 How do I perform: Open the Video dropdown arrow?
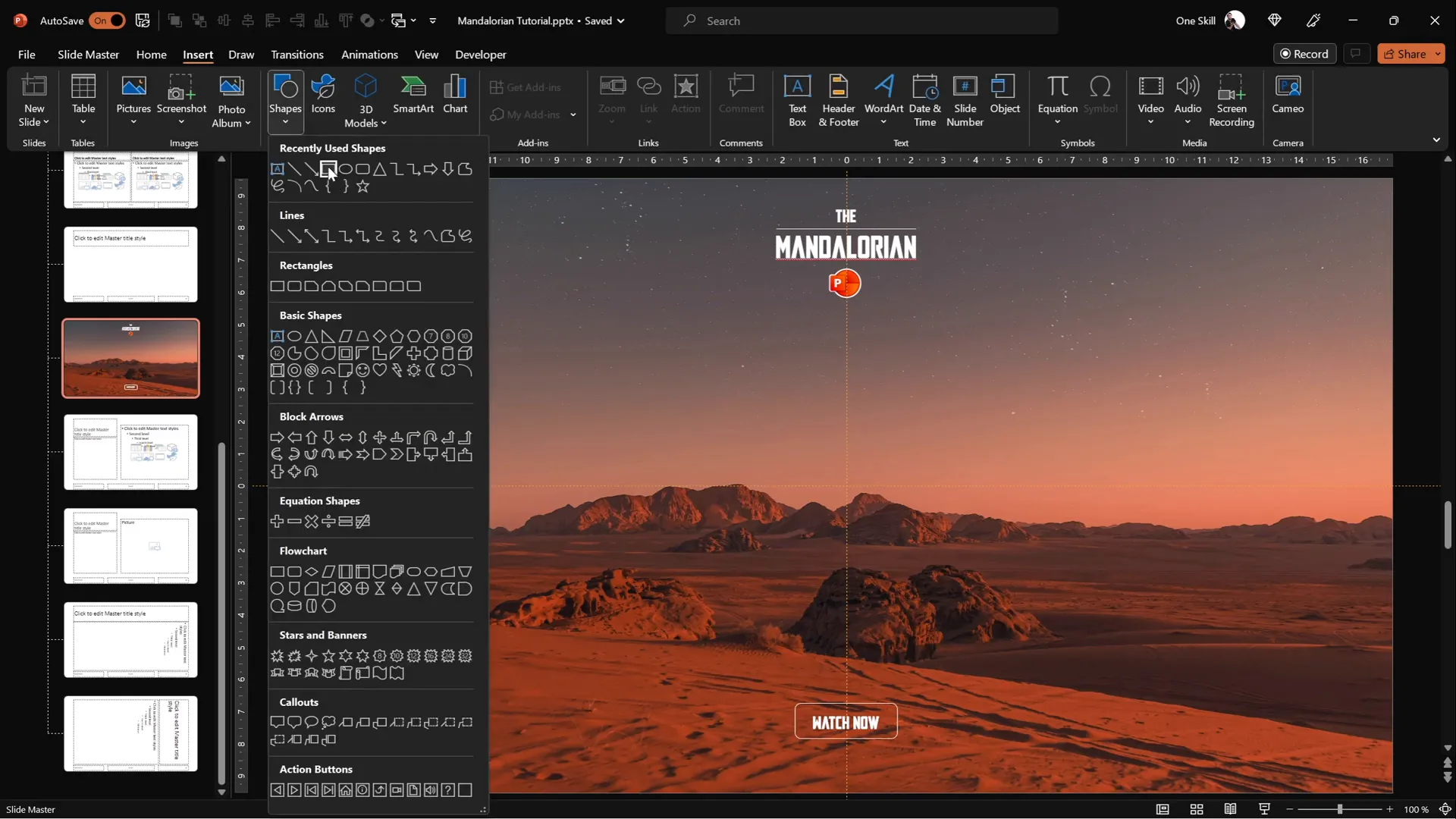pyautogui.click(x=1150, y=122)
